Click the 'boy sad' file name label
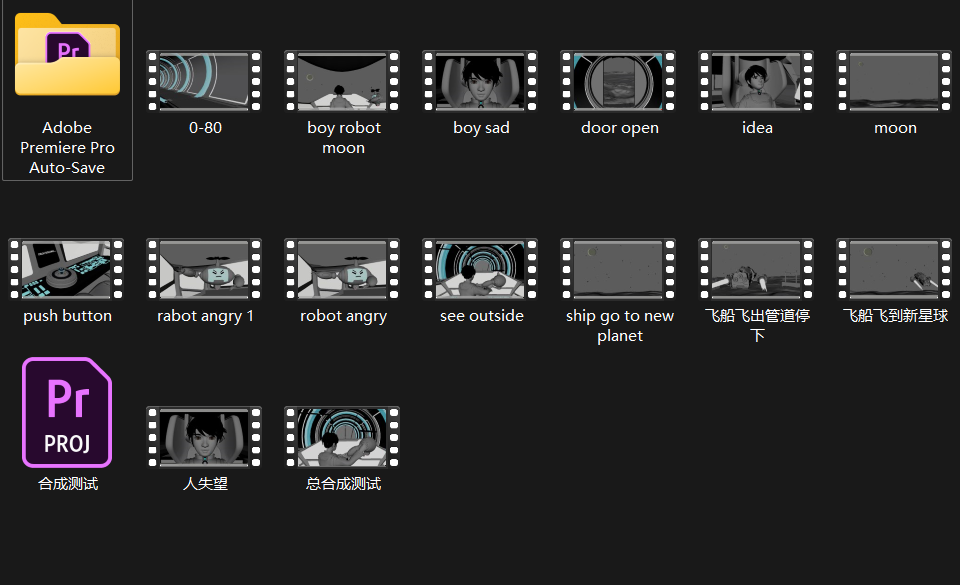The width and height of the screenshot is (960, 585). coord(481,128)
